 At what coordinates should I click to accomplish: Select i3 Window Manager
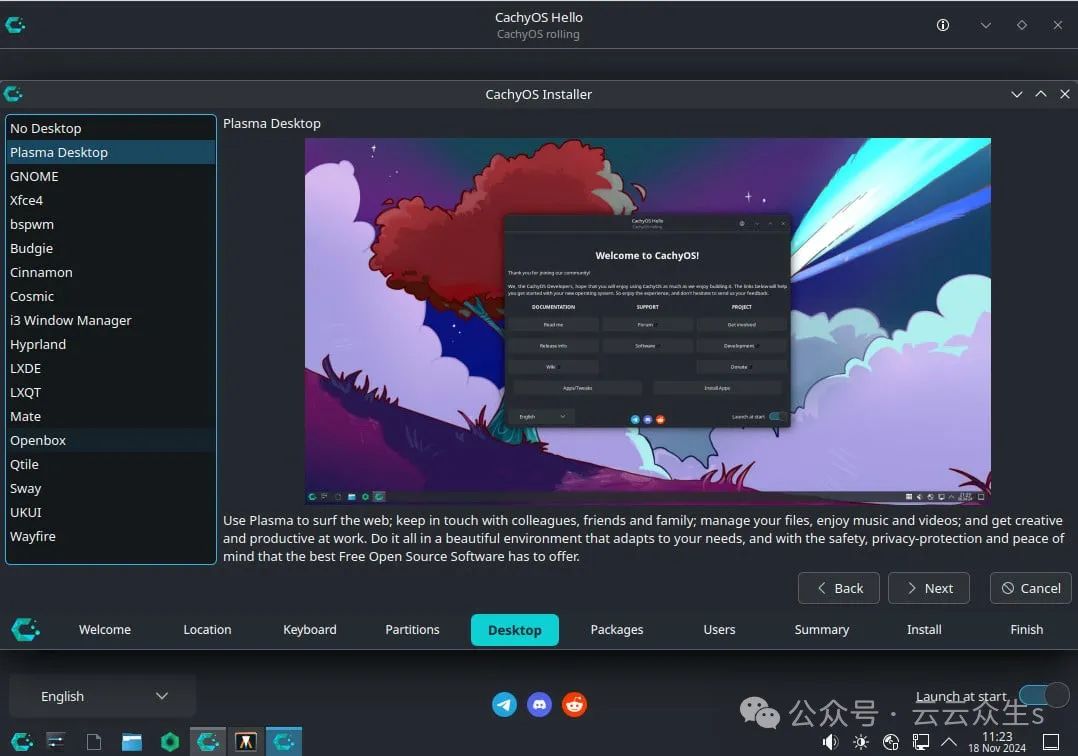(111, 321)
